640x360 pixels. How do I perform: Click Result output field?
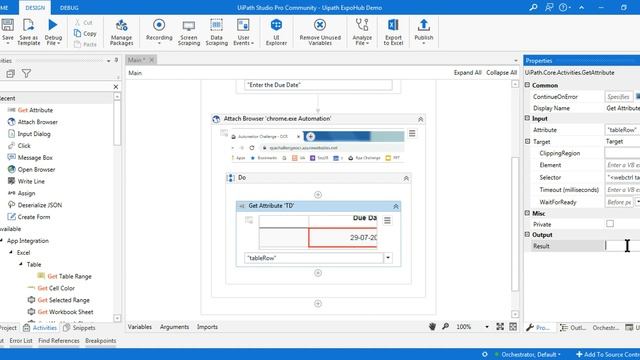622,246
